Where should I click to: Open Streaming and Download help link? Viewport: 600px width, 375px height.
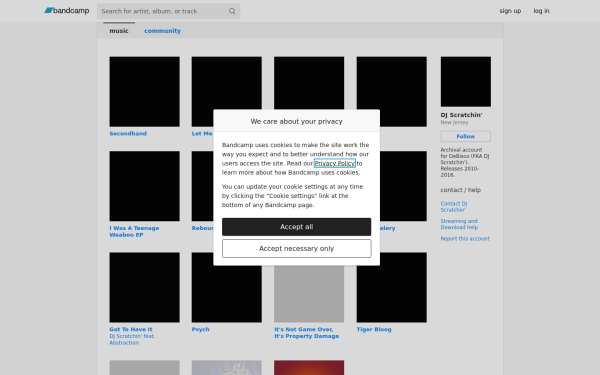click(459, 224)
